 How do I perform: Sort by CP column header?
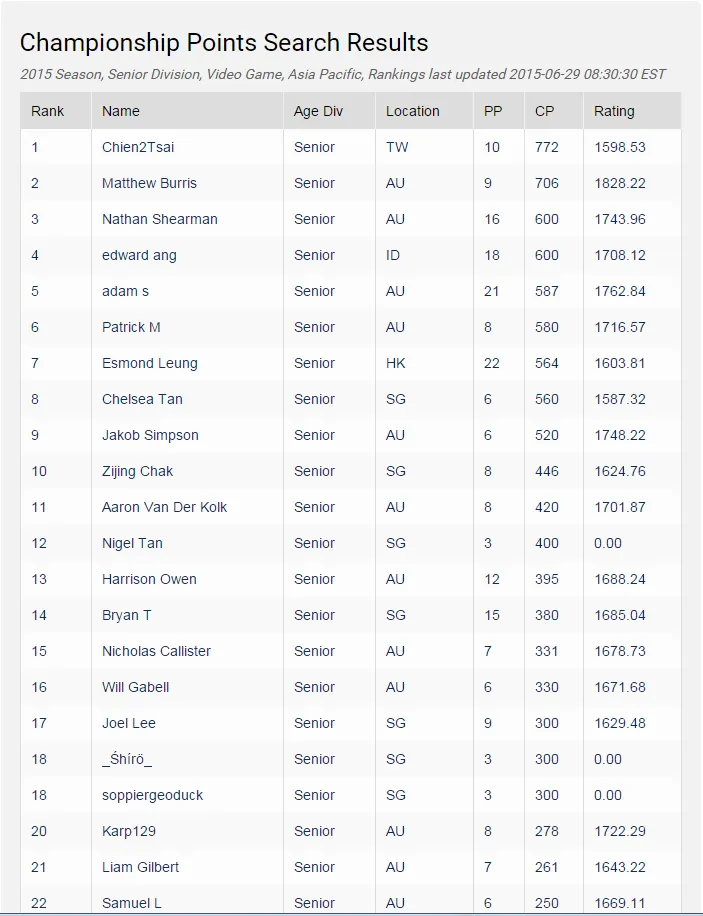tap(544, 111)
